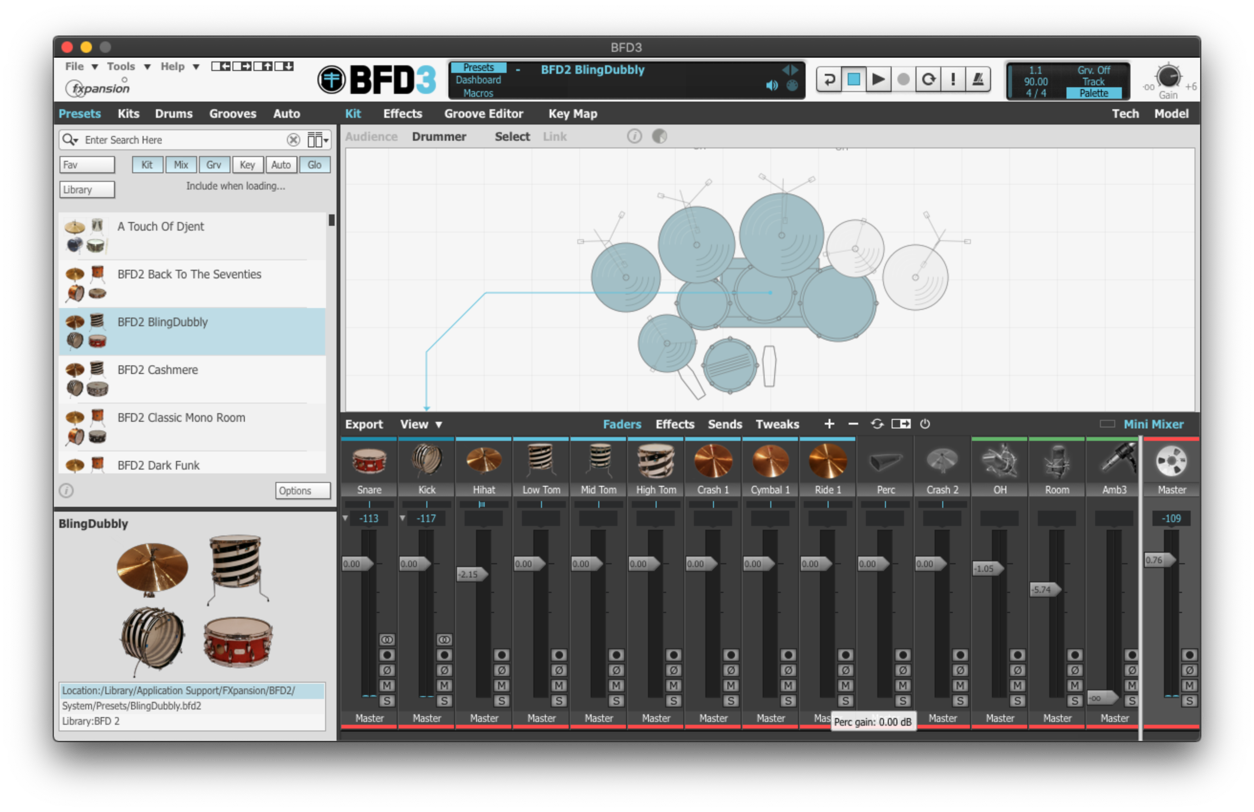Image resolution: width=1254 pixels, height=812 pixels.
Task: Click the Master tape reel icon
Action: [x=1171, y=461]
